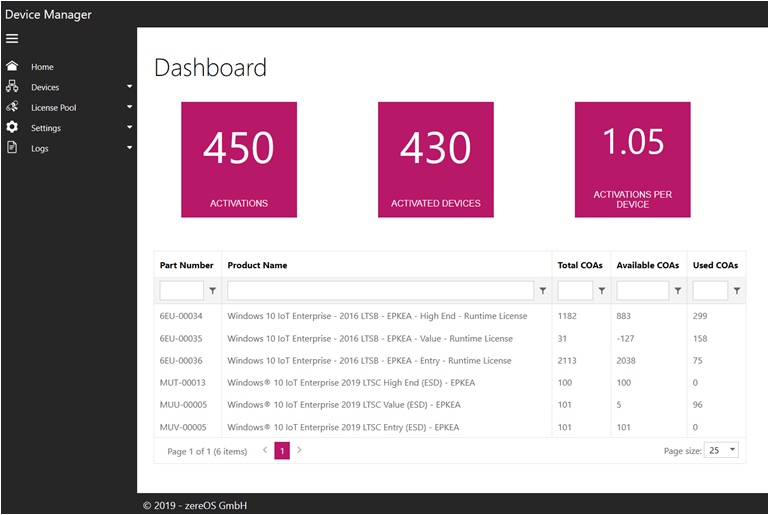Click Available COAs value 2038
Viewport: 769px width, 515px height.
[x=626, y=360]
